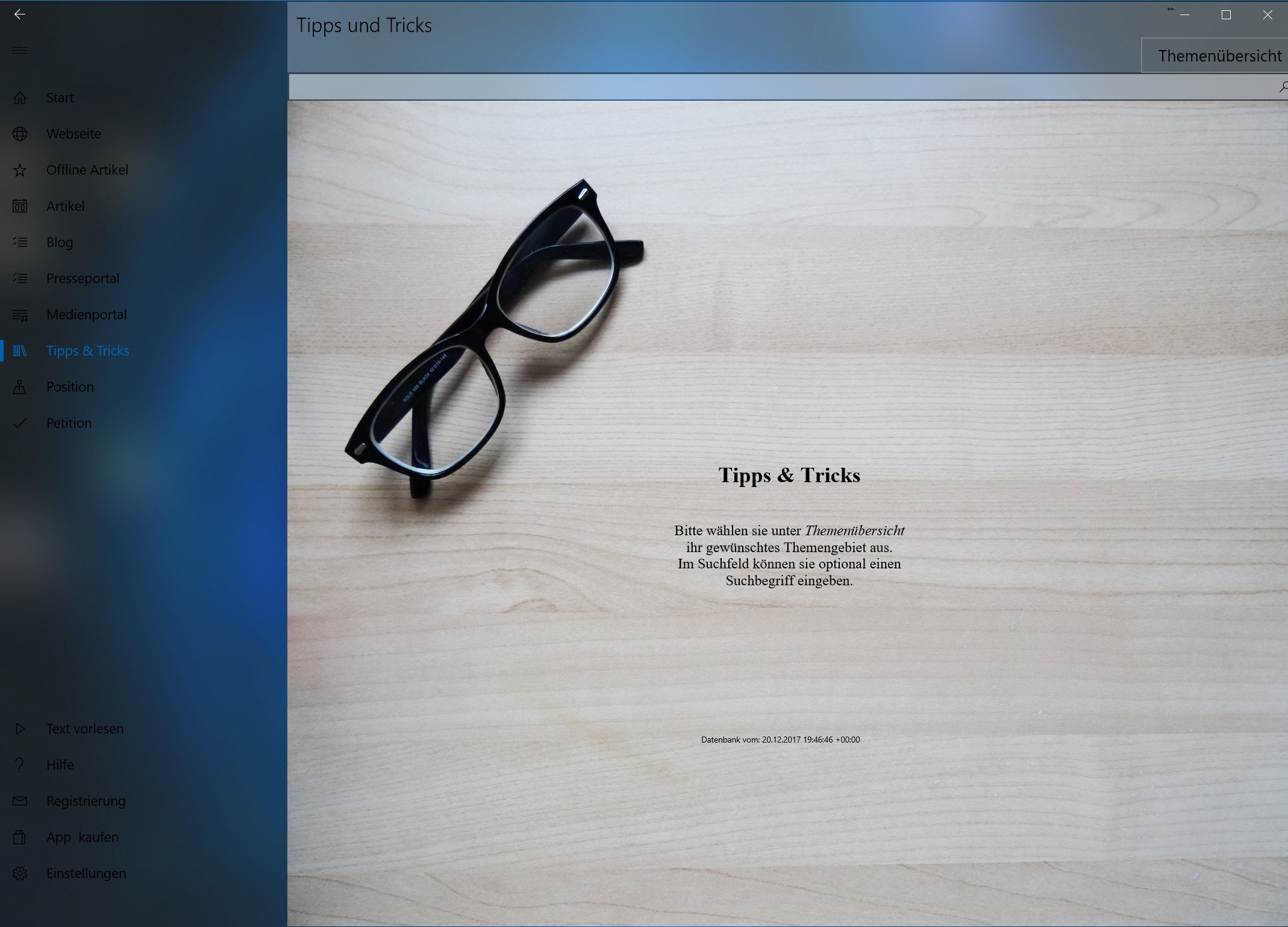
Task: Open Offline Artikel star icon
Action: pyautogui.click(x=20, y=170)
